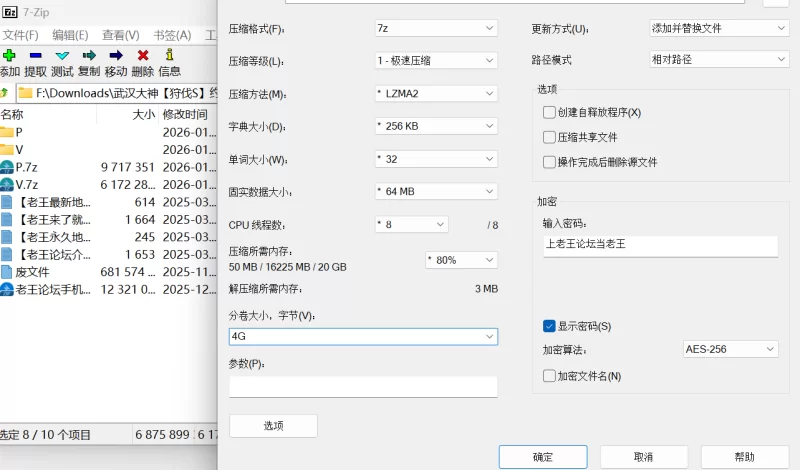Click the Add (添加) toolbar icon
The height and width of the screenshot is (470, 800).
[9, 55]
